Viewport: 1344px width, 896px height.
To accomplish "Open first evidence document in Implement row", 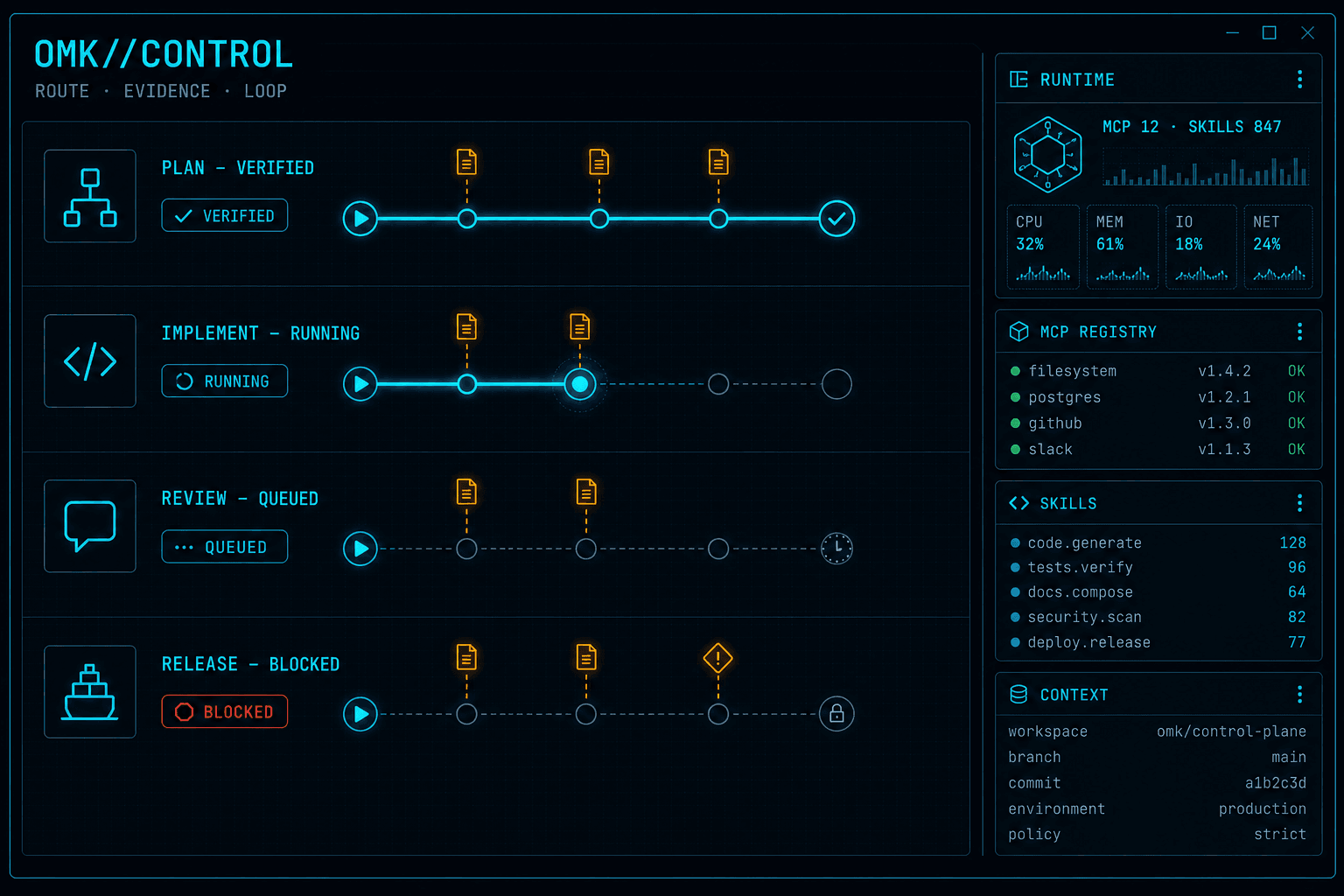I will click(x=467, y=327).
